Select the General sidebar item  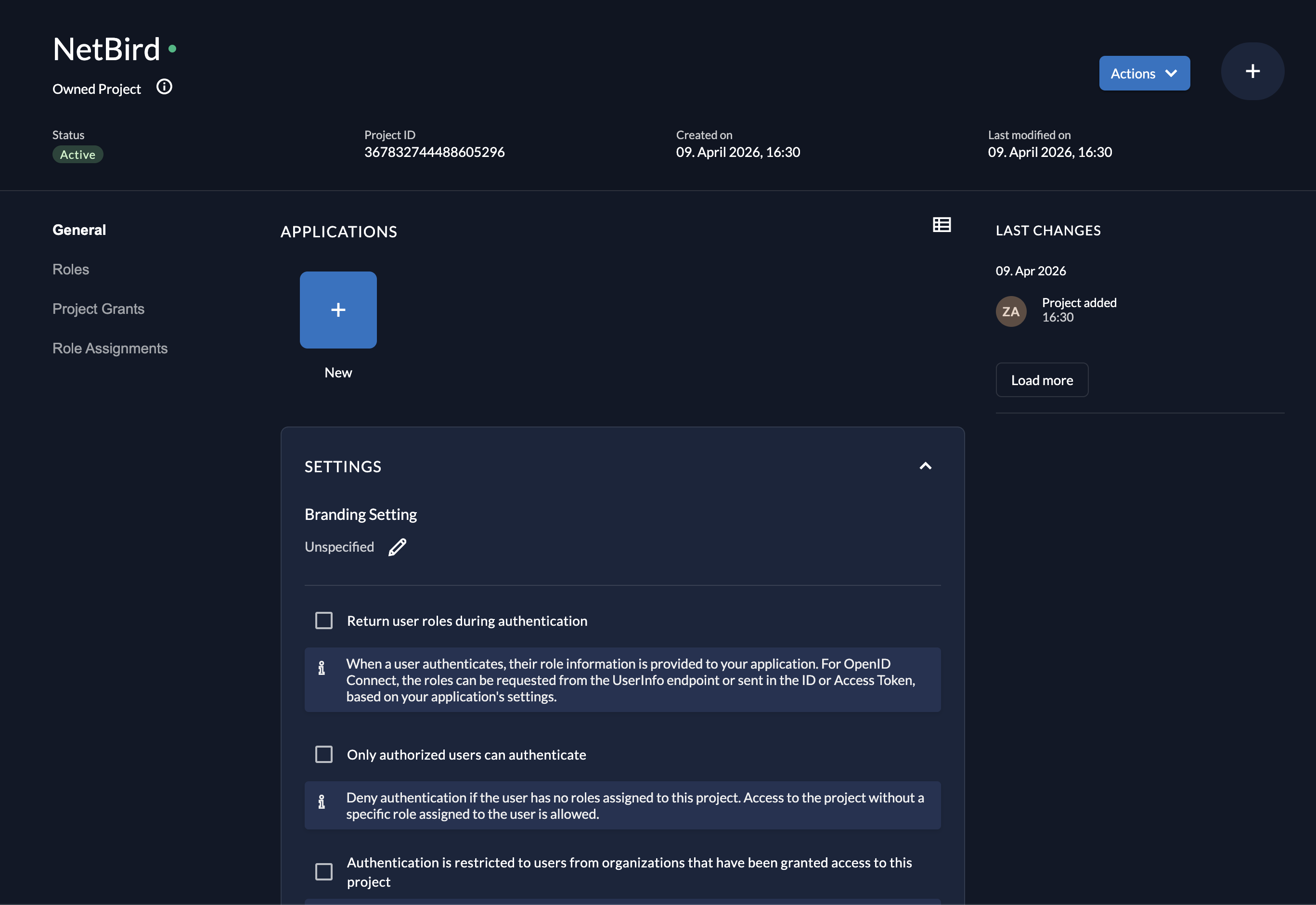[x=79, y=230]
